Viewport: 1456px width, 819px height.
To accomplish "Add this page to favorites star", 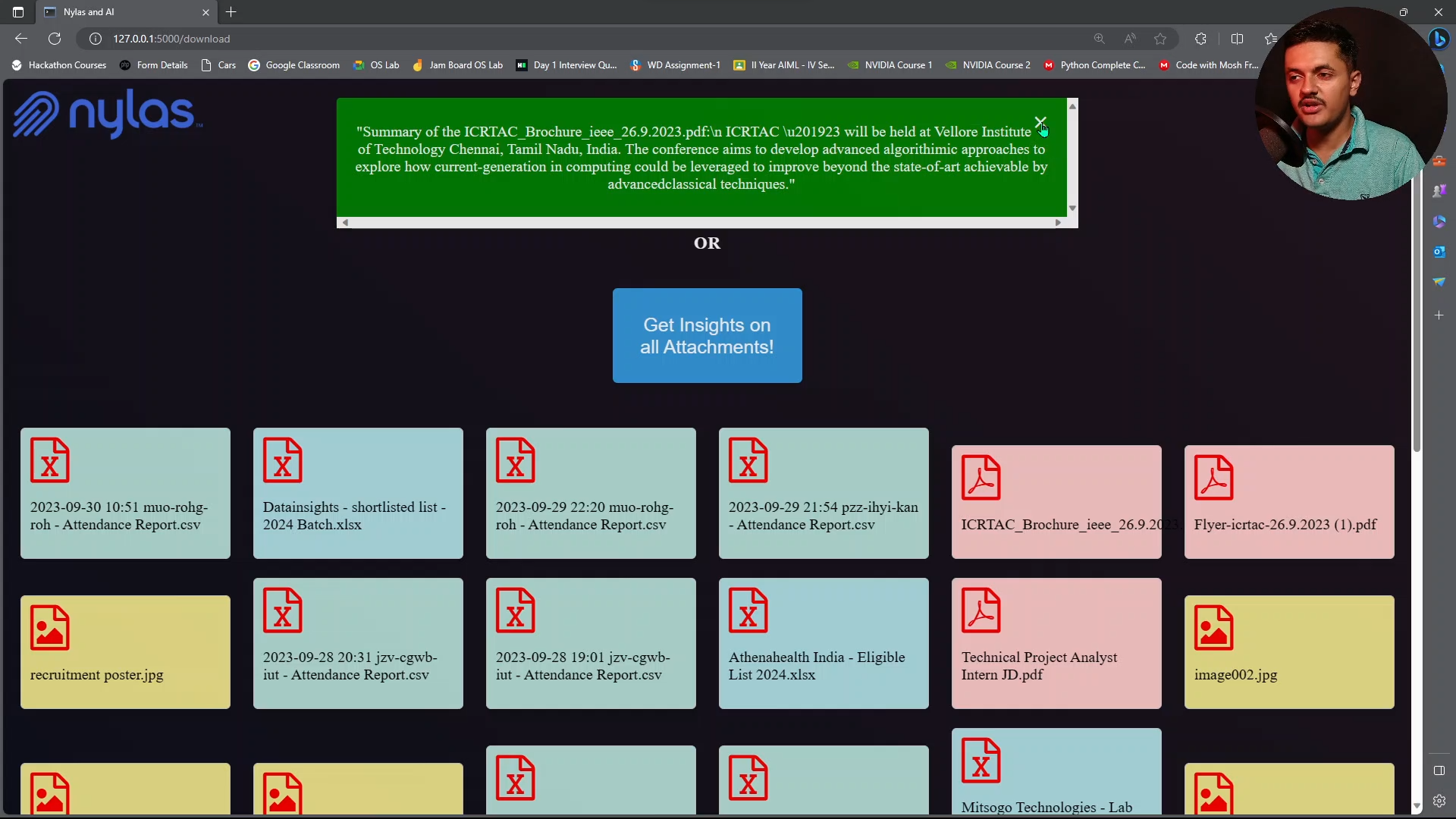I will point(1159,39).
